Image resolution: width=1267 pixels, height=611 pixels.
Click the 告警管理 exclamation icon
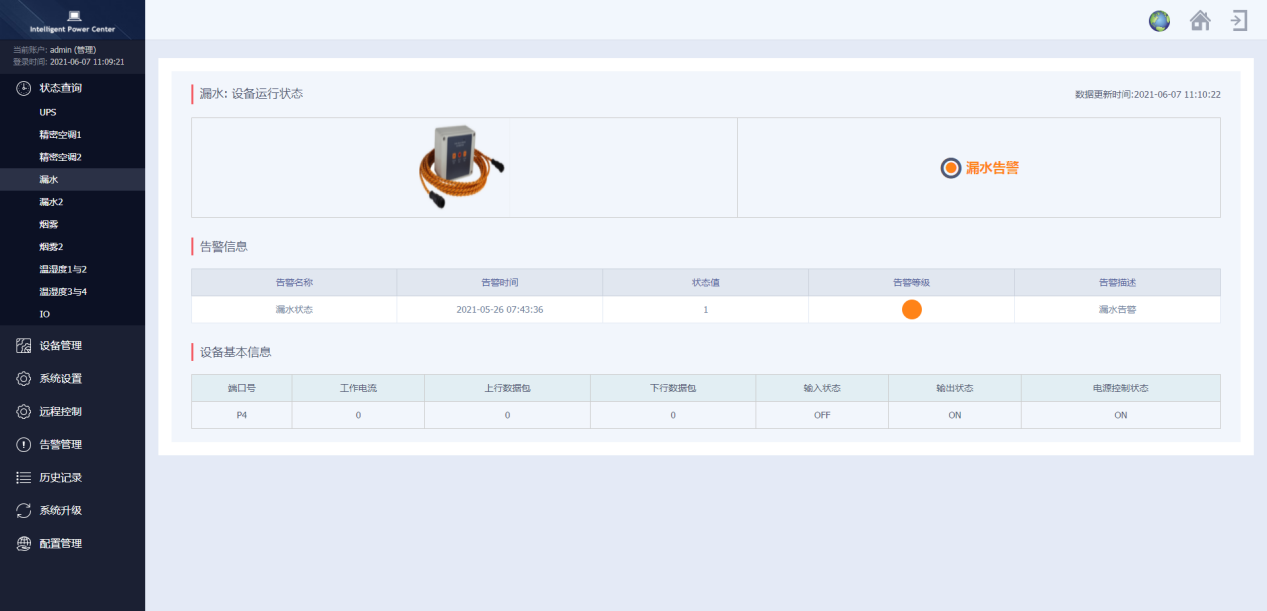(x=24, y=445)
